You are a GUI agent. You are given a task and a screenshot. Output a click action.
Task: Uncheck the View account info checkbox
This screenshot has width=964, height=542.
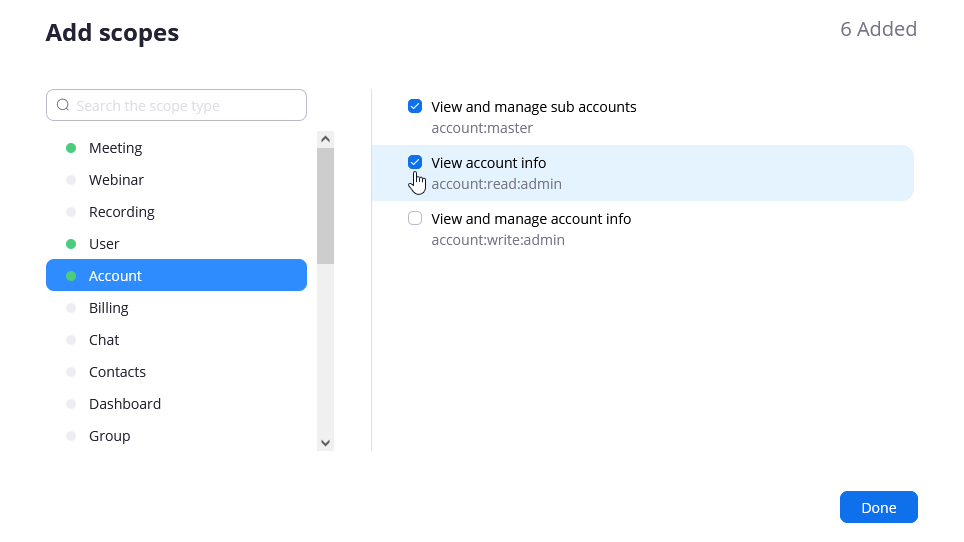415,162
